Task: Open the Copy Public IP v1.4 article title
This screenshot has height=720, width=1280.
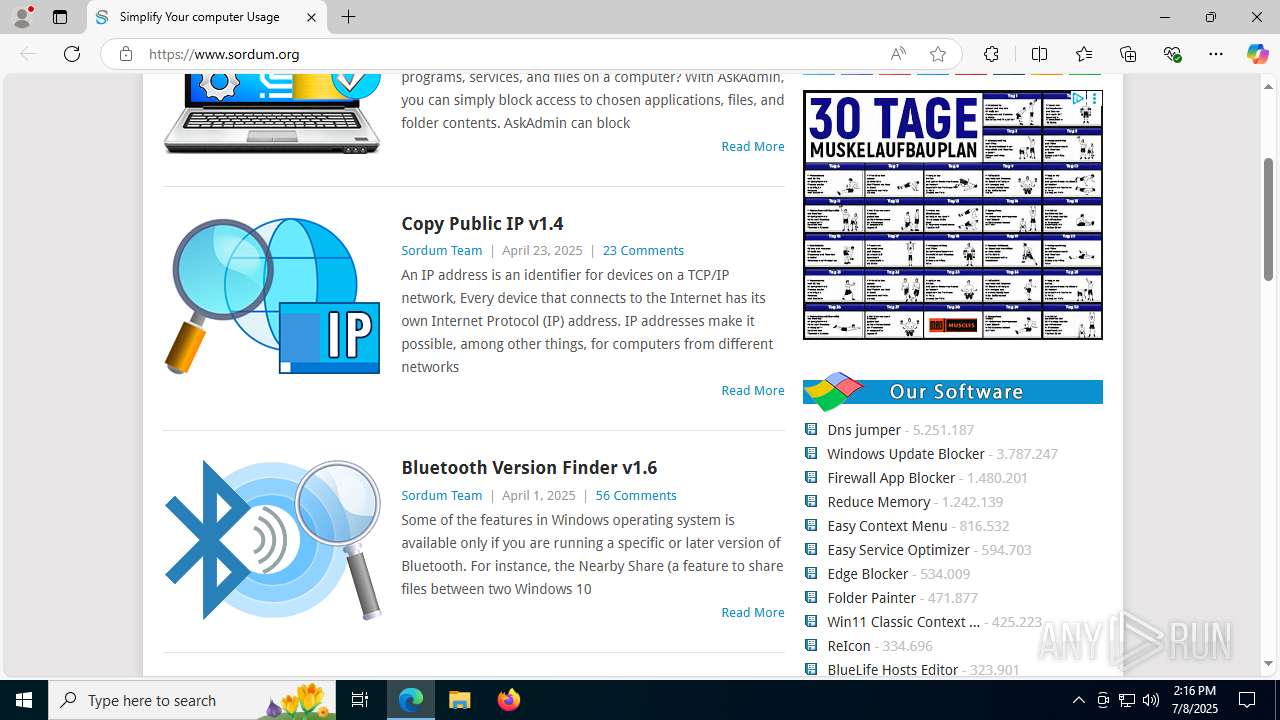Action: [482, 223]
